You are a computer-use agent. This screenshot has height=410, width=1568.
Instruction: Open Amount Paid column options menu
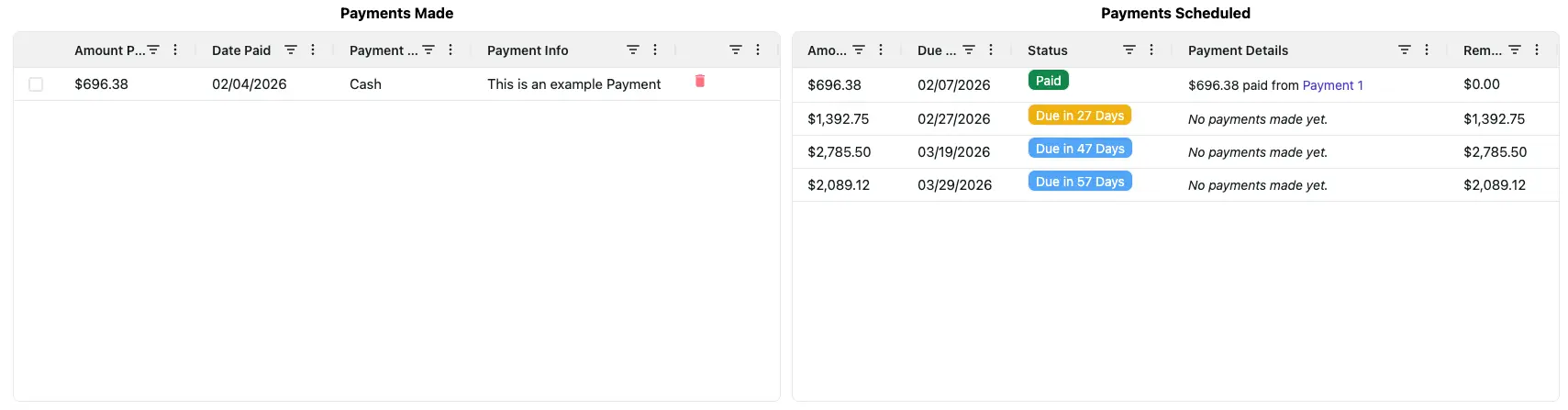175,50
